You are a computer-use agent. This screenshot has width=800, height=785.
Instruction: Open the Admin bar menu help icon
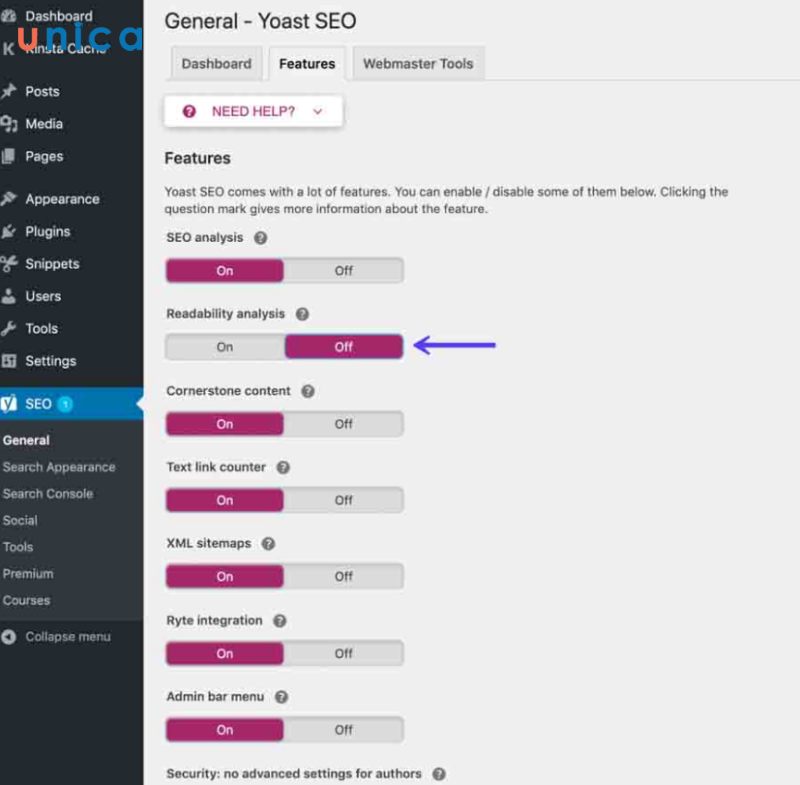tap(282, 697)
